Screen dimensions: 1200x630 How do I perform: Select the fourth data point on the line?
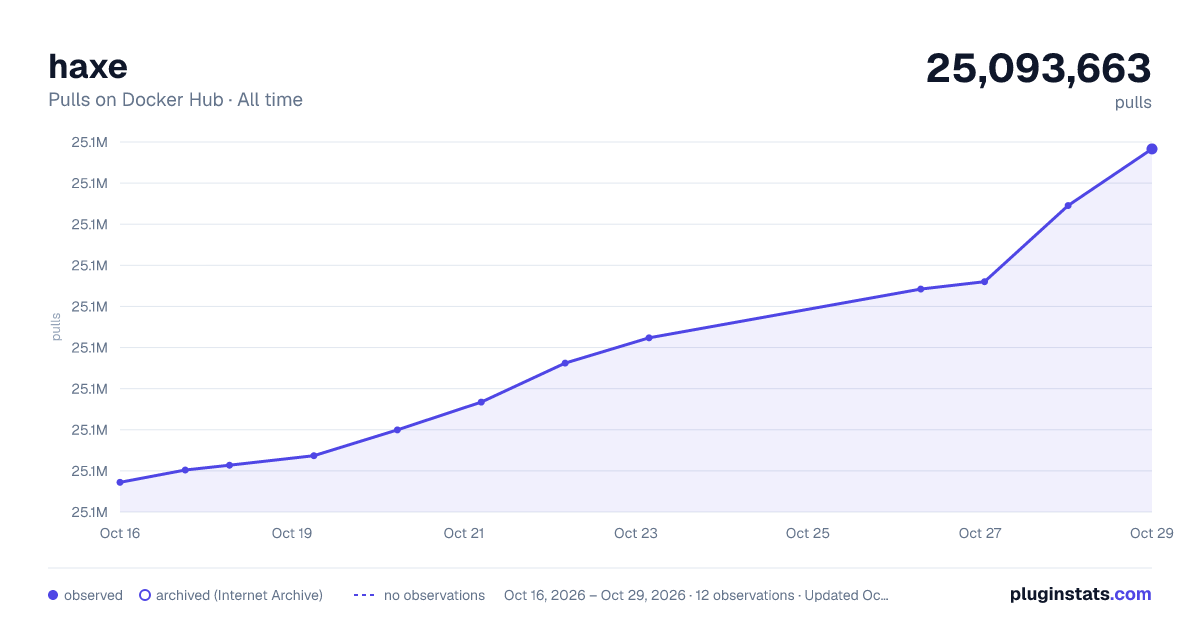(314, 456)
